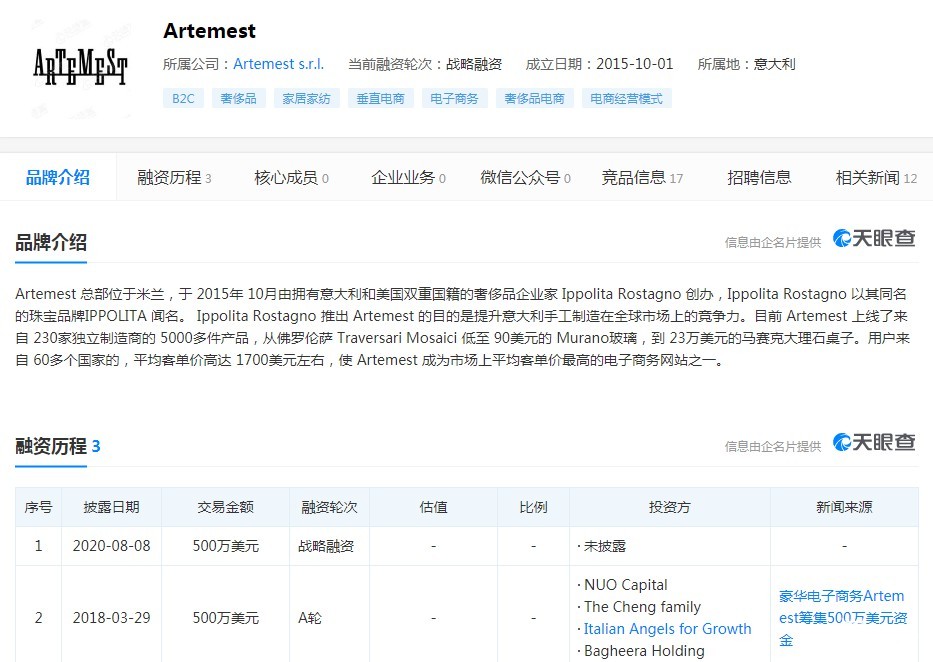The image size is (933, 662).
Task: Select the 奢侈品 tag
Action: (x=238, y=98)
